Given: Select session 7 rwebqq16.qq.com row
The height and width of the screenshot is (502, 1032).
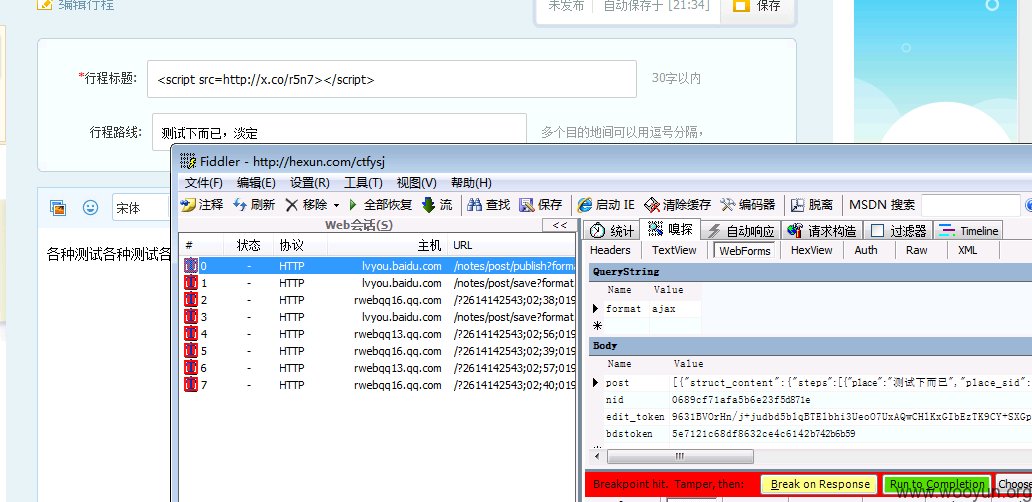Looking at the screenshot, I should click(379, 385).
